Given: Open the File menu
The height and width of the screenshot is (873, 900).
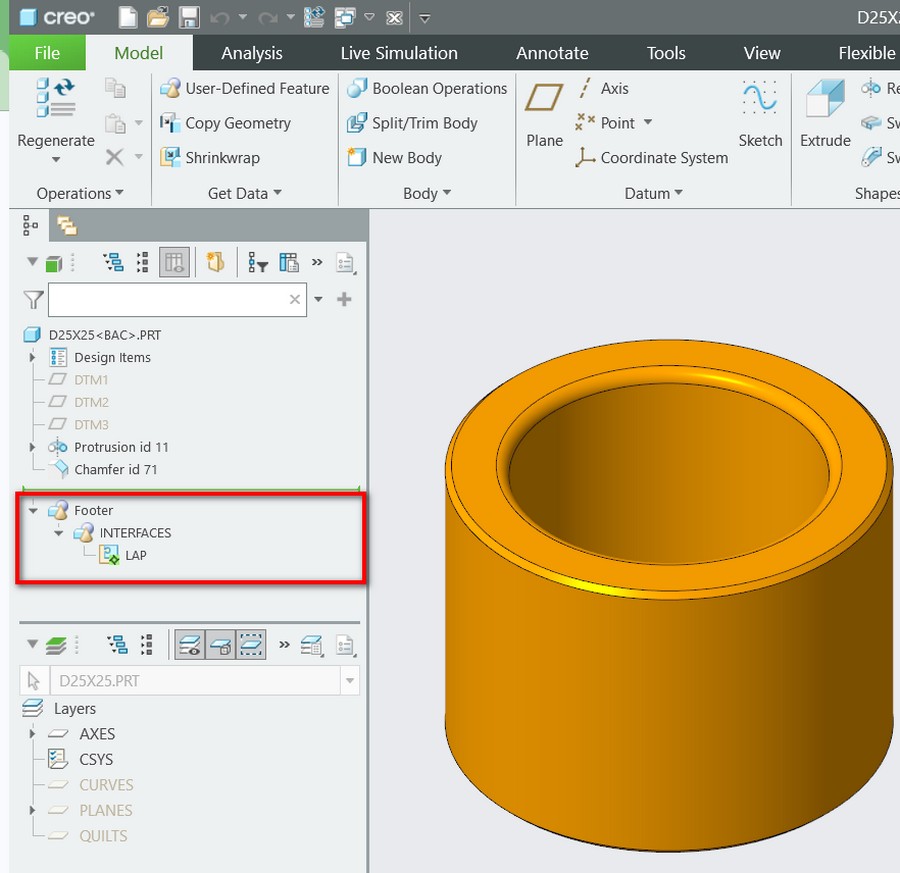Looking at the screenshot, I should point(47,53).
